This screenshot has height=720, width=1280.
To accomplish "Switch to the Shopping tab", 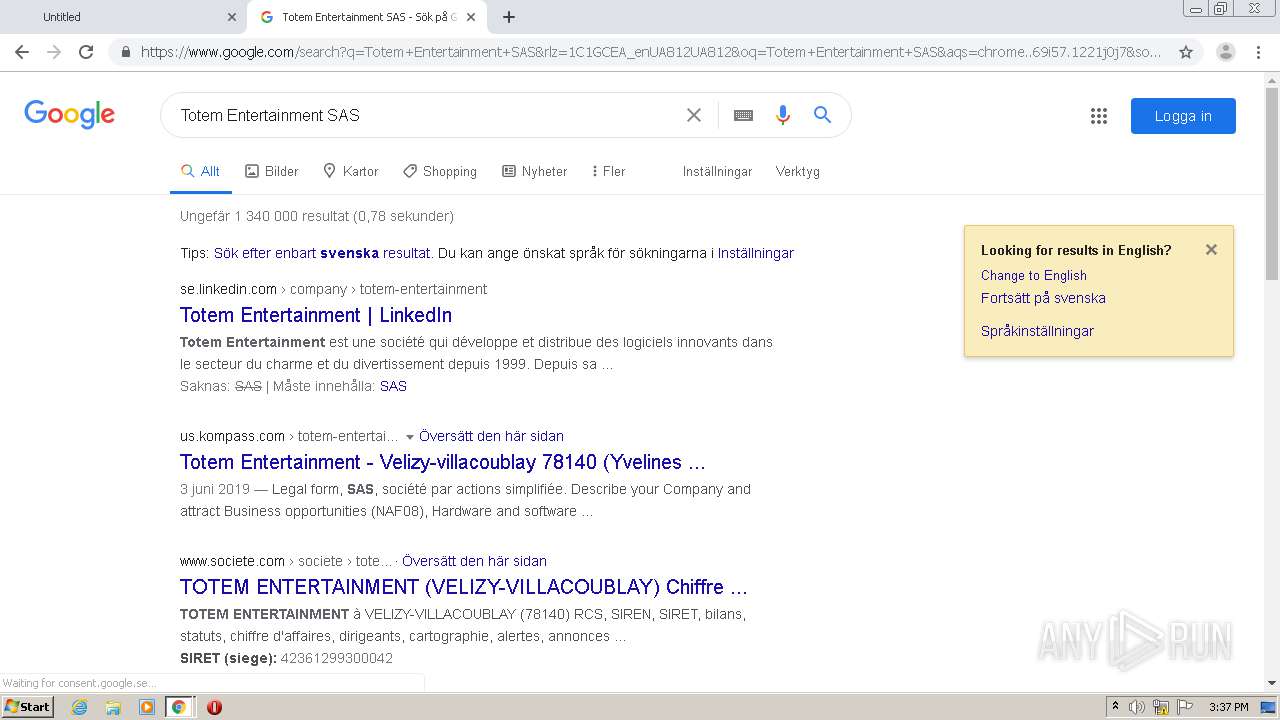I will [x=440, y=171].
